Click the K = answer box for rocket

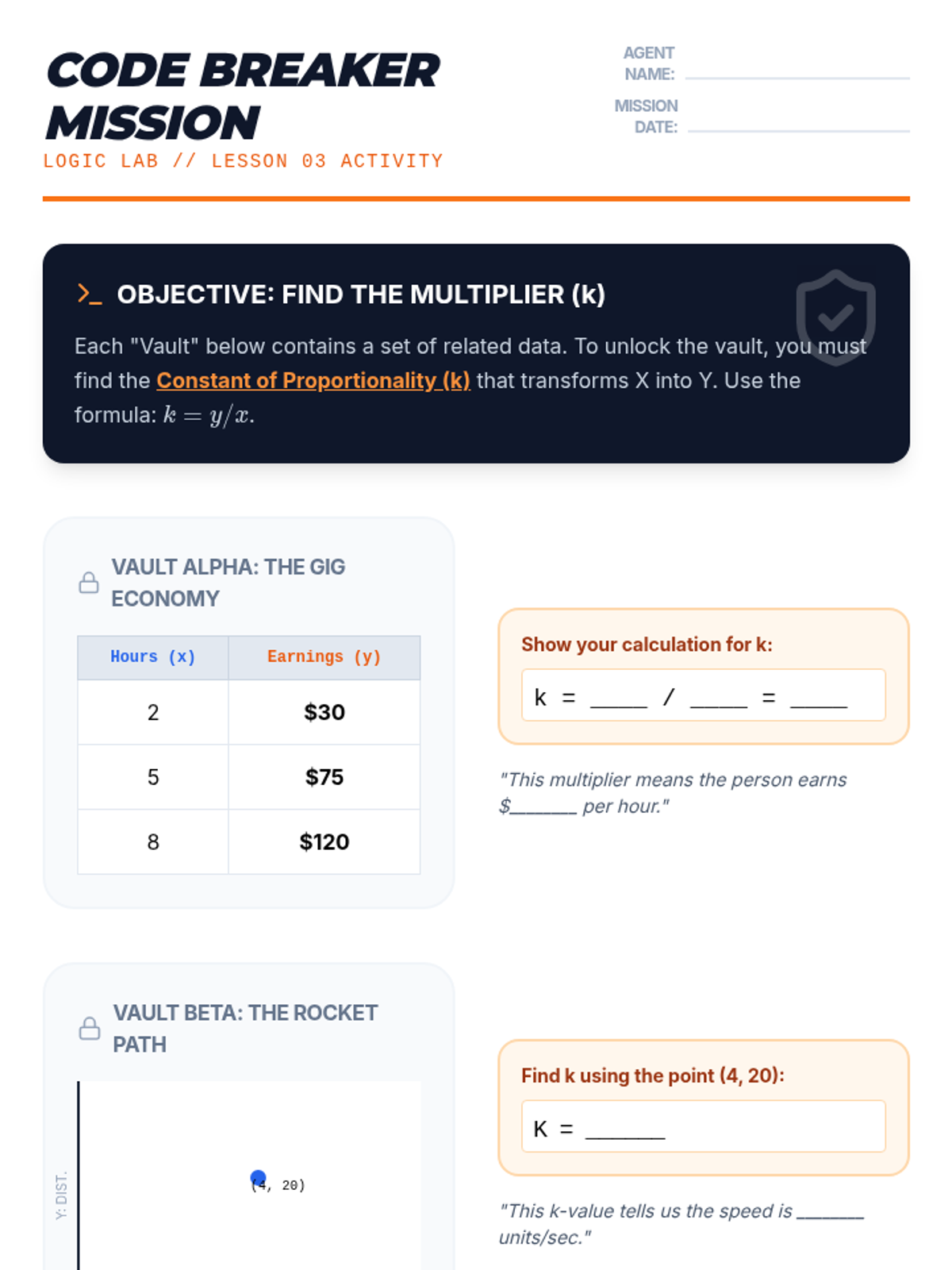pos(703,1126)
